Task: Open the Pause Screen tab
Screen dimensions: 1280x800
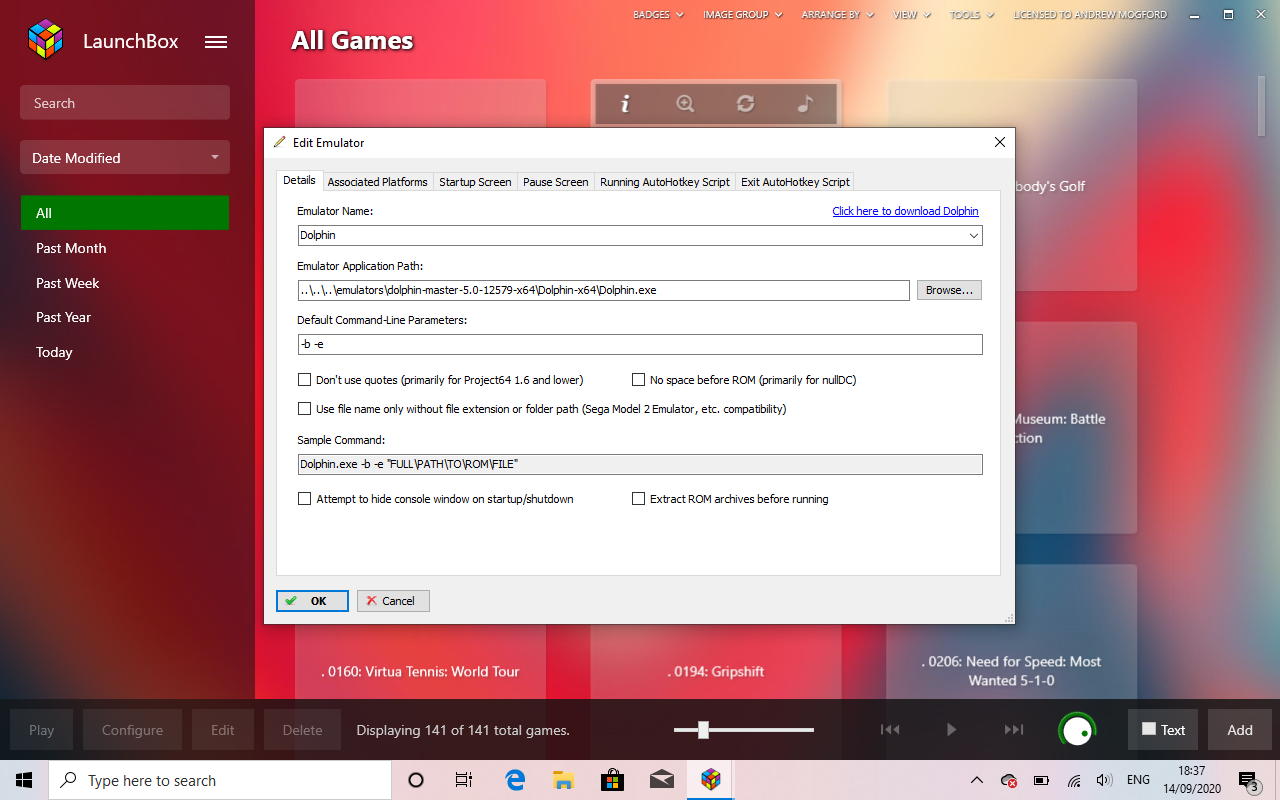Action: coord(556,182)
